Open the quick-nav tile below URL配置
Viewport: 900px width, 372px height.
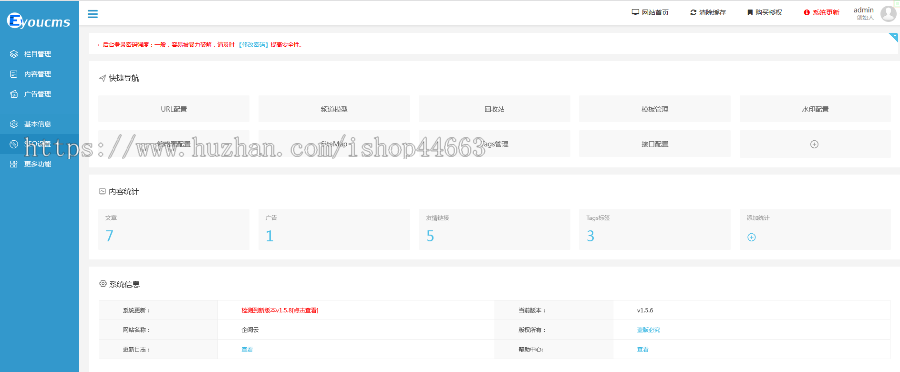tap(173, 144)
